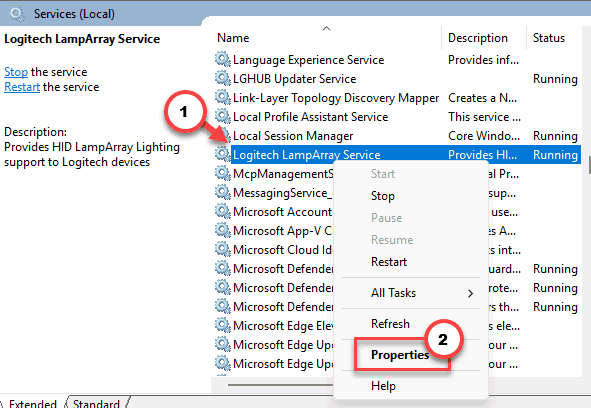Click the Microsoft Cloud Id service gear icon
591x408 pixels.
click(x=222, y=249)
